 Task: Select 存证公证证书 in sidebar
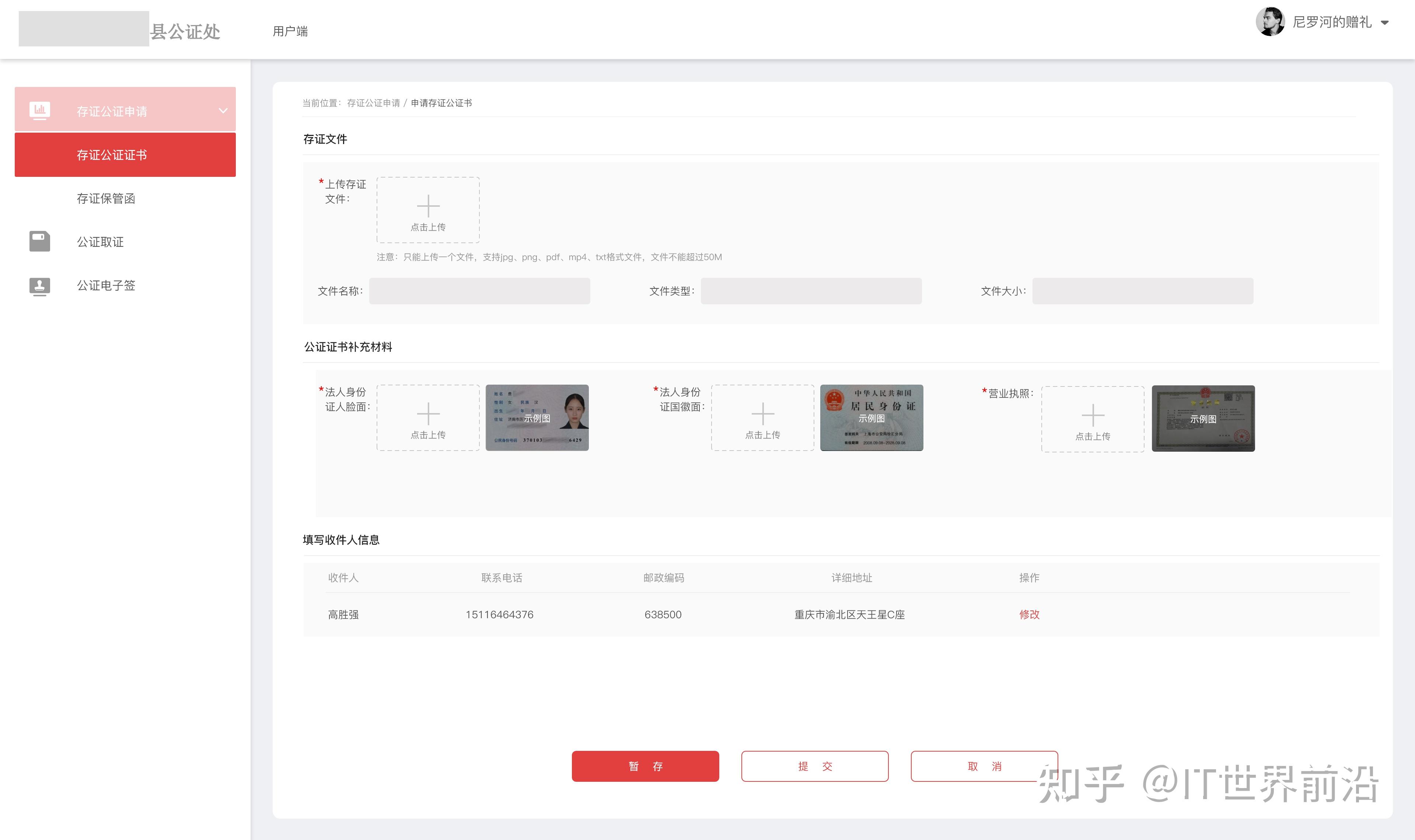click(x=112, y=155)
